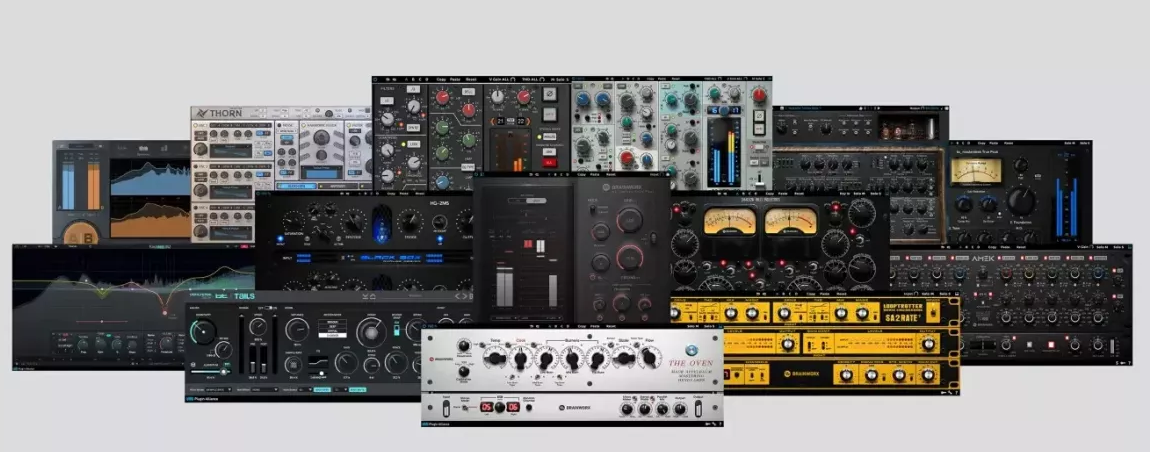Click the Cook knob on THE OVEN
The image size is (1150, 452).
521,358
